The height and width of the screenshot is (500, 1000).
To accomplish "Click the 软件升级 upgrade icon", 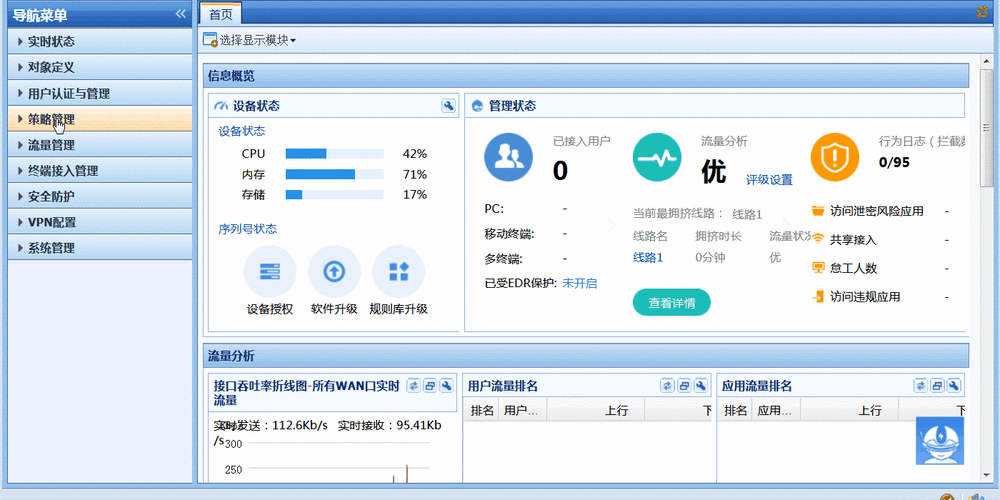I will [x=334, y=272].
